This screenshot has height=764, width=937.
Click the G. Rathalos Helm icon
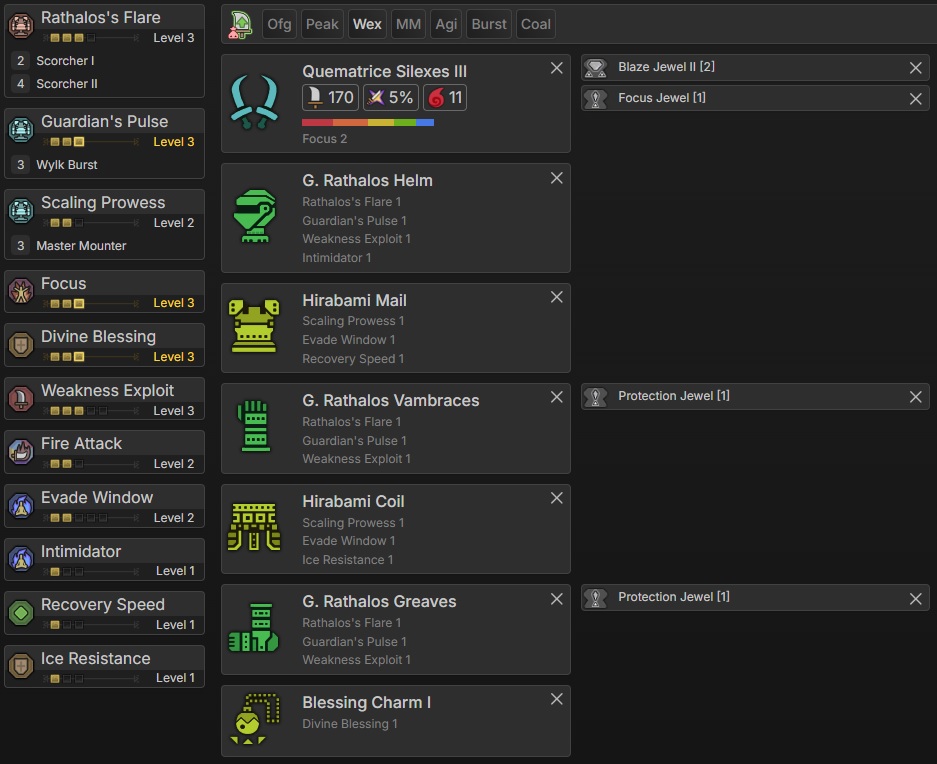tap(255, 217)
